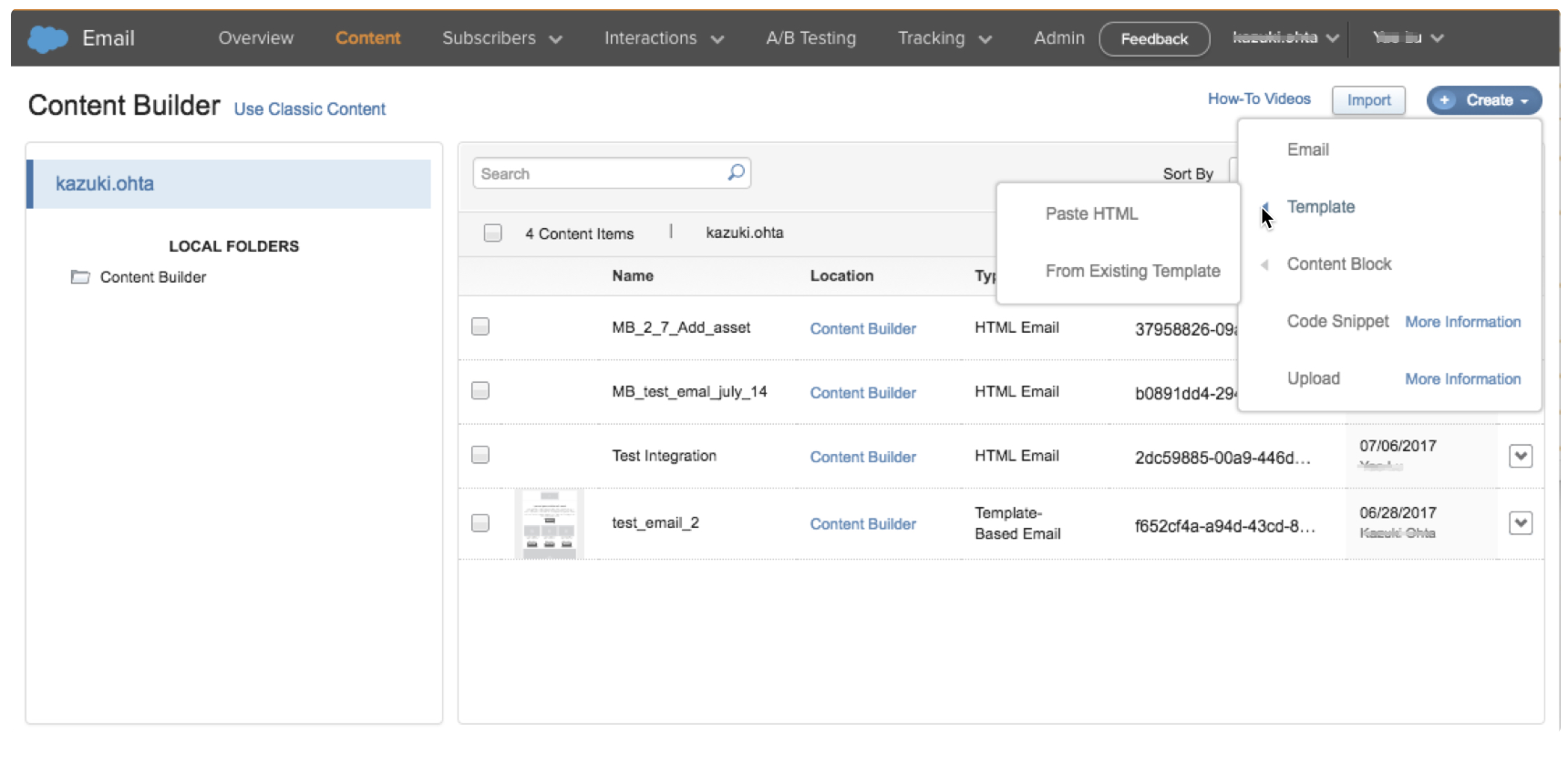Click the Salesforce cloud logo icon
This screenshot has height=764, width=1568.
[47, 38]
